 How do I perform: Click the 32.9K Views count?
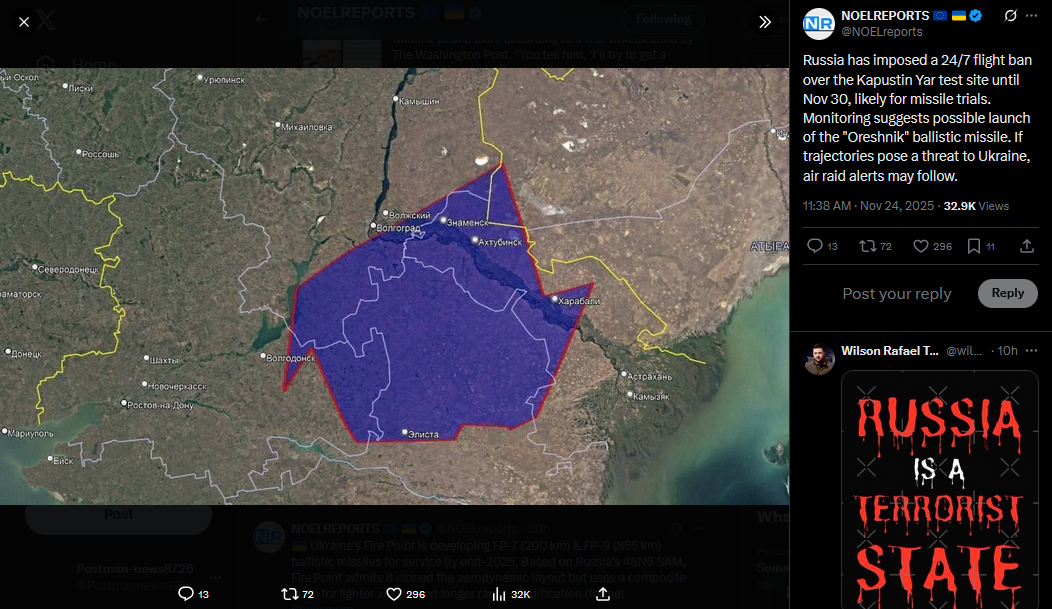tap(976, 206)
